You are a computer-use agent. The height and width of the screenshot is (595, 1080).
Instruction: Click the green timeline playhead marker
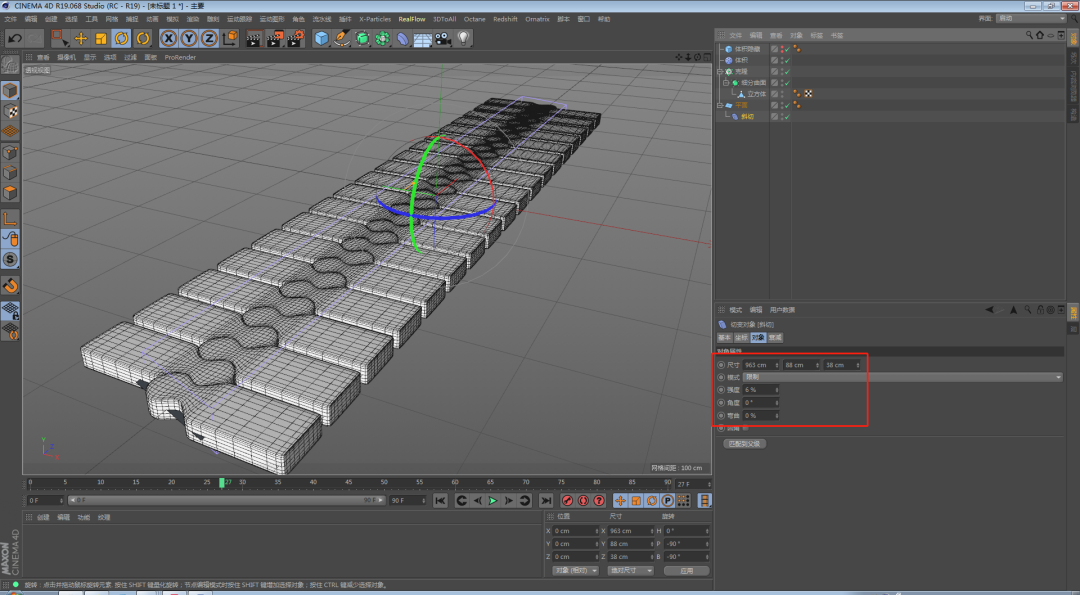[222, 483]
